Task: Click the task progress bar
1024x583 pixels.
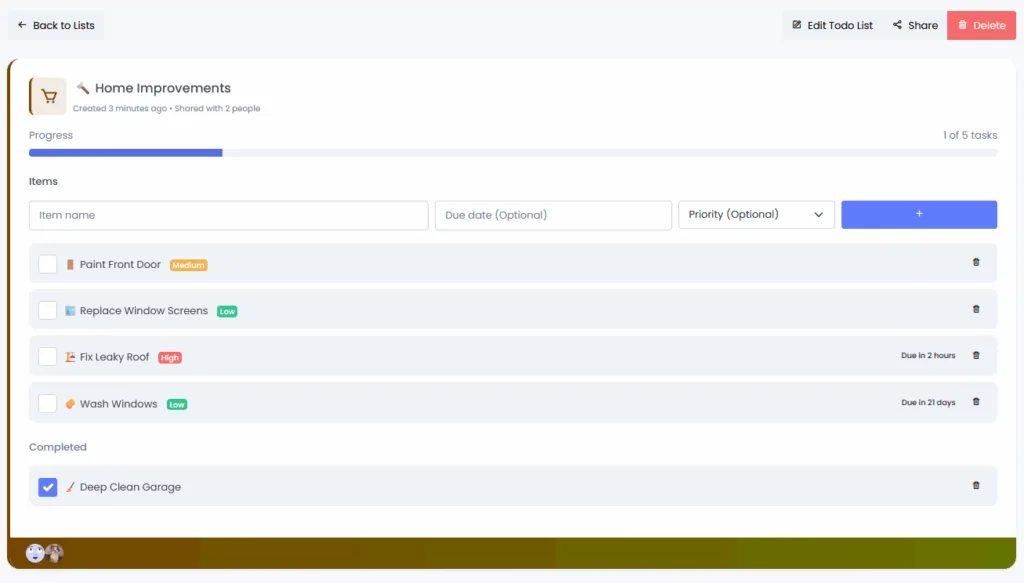Action: (x=512, y=153)
